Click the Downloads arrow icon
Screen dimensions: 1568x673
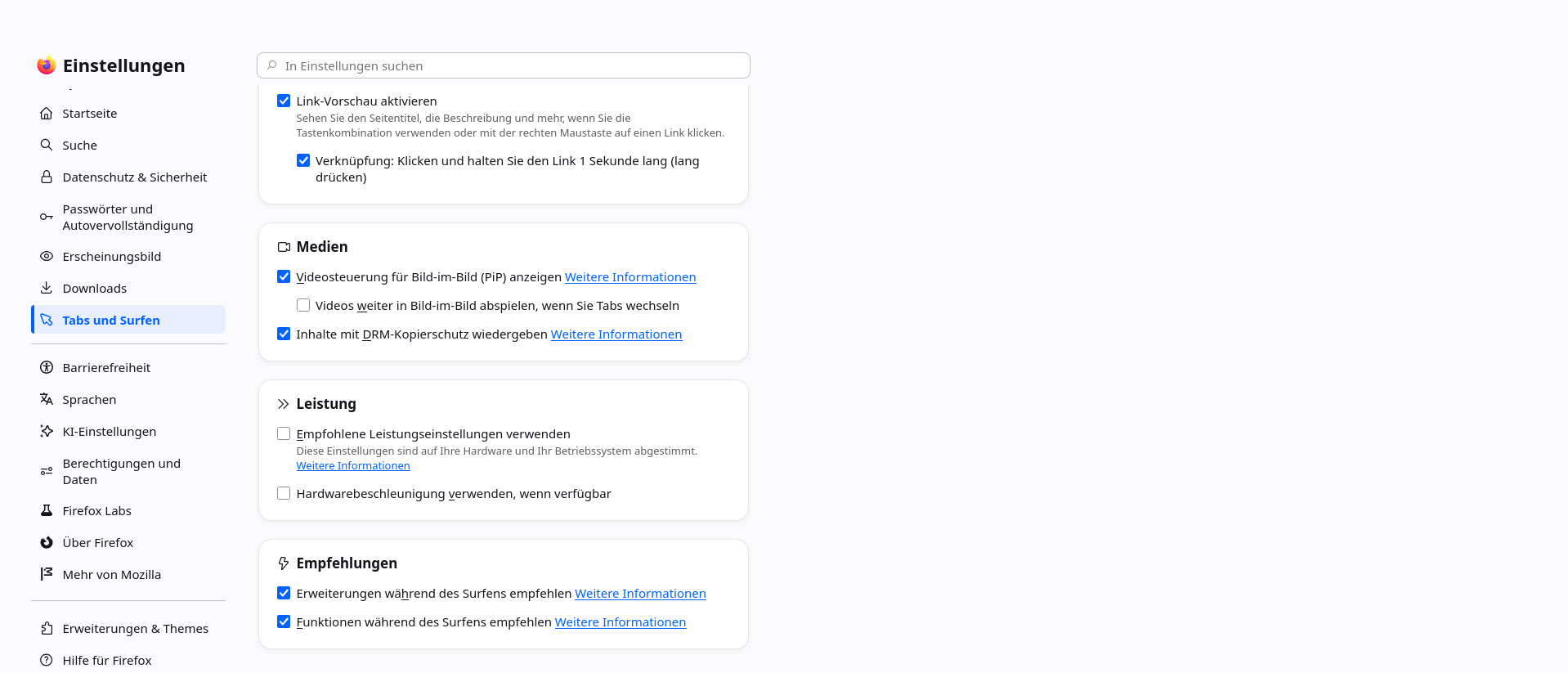click(47, 289)
